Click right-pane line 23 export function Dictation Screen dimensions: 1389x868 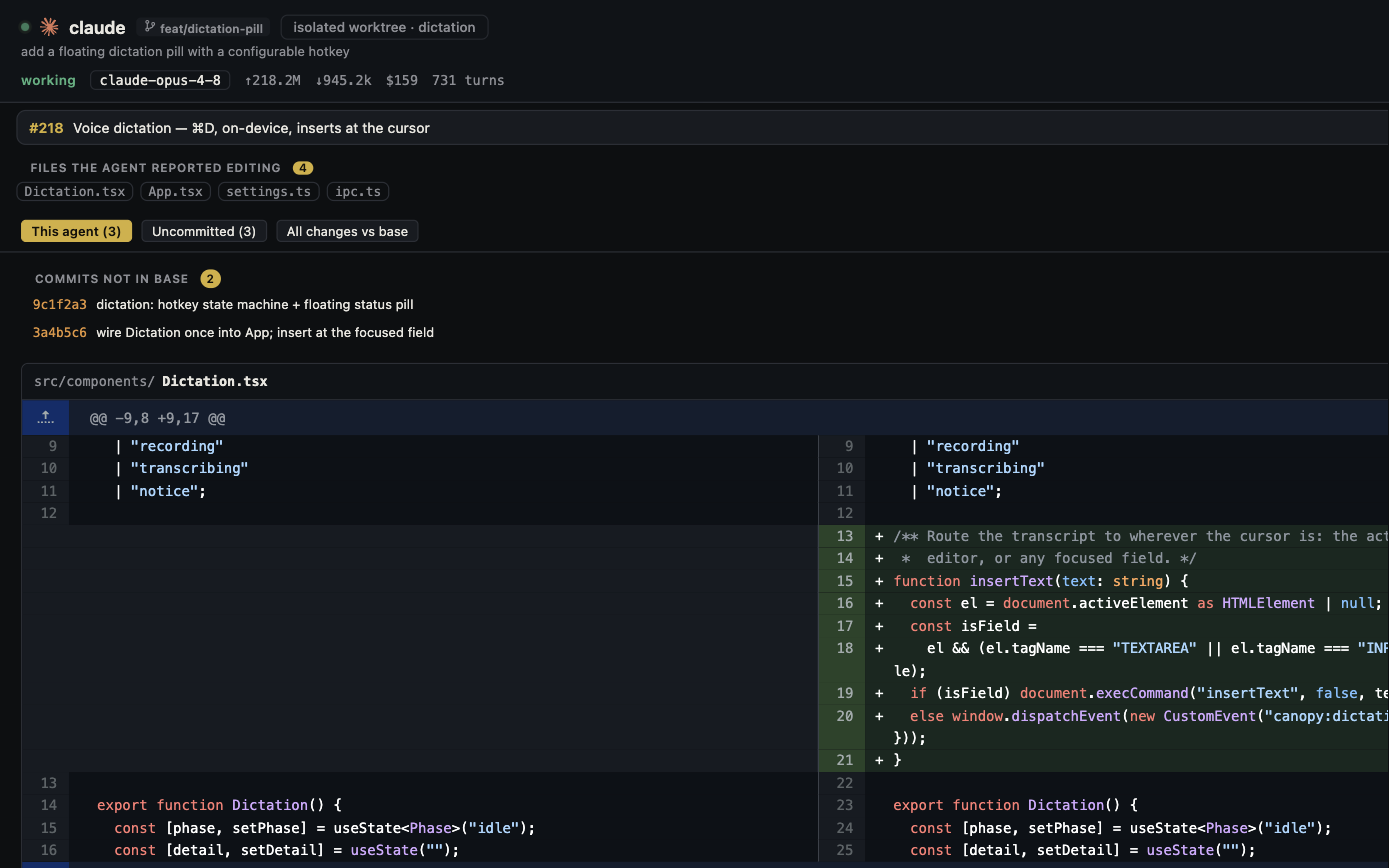click(1104, 805)
